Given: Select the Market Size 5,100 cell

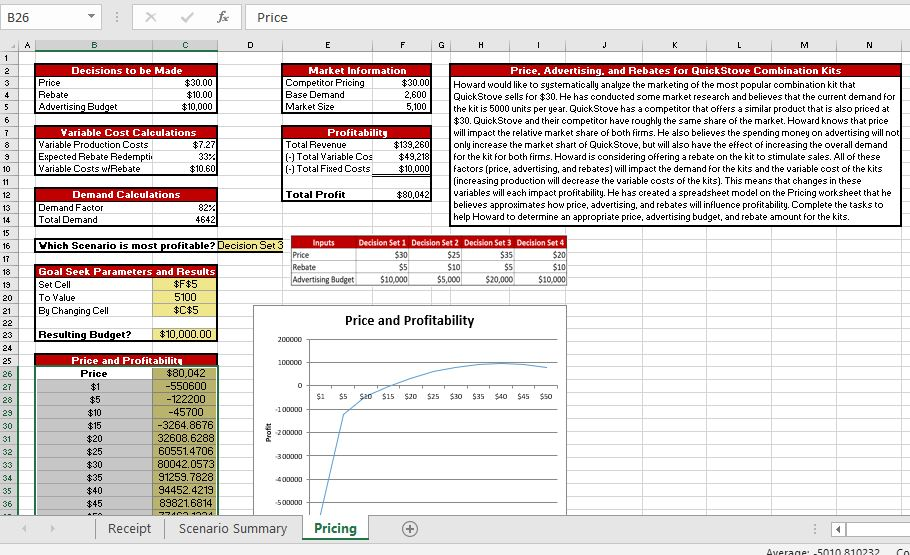Looking at the screenshot, I should pyautogui.click(x=402, y=107).
